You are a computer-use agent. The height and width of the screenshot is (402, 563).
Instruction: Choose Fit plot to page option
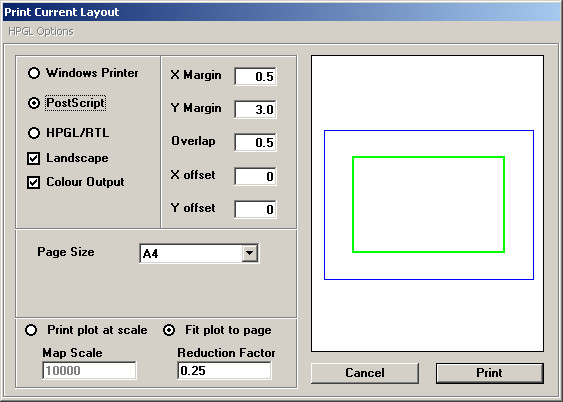(x=169, y=330)
